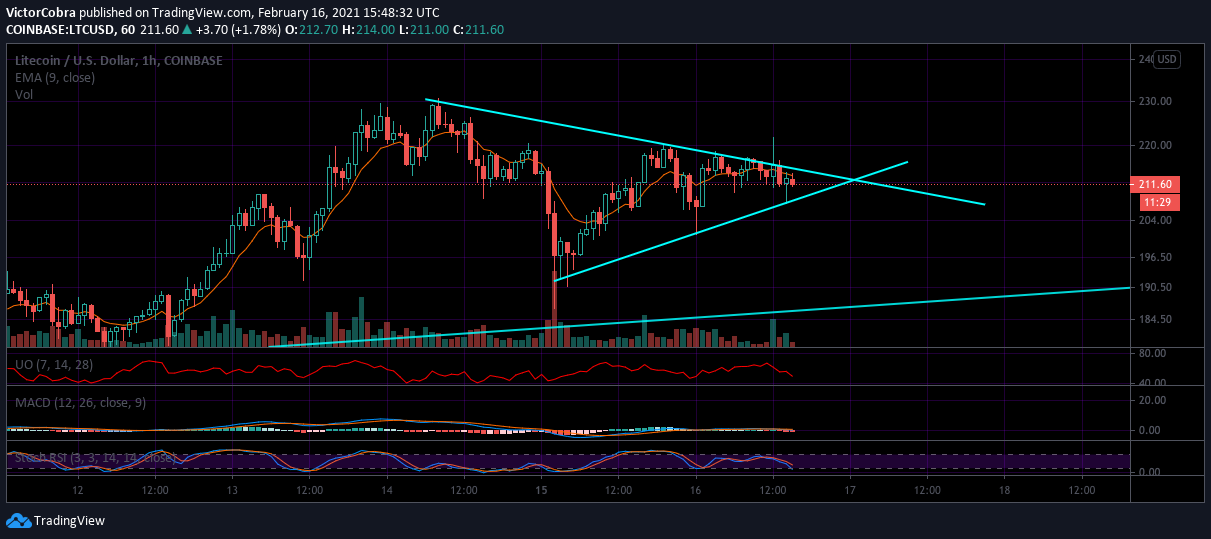Click the close value 211.60 after C:
The height and width of the screenshot is (539, 1211).
(x=484, y=30)
